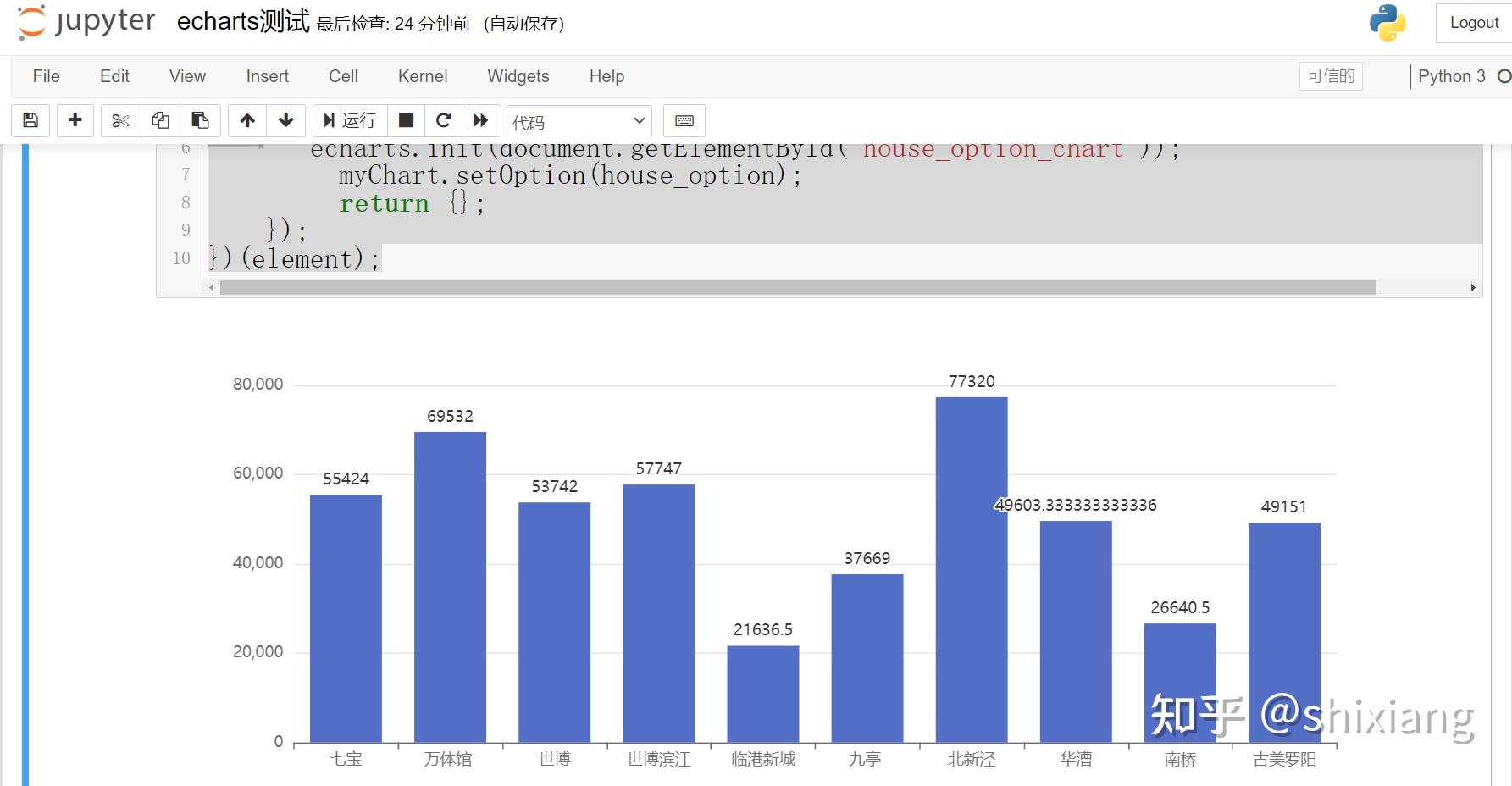Click the })(element); code line

pyautogui.click(x=295, y=258)
